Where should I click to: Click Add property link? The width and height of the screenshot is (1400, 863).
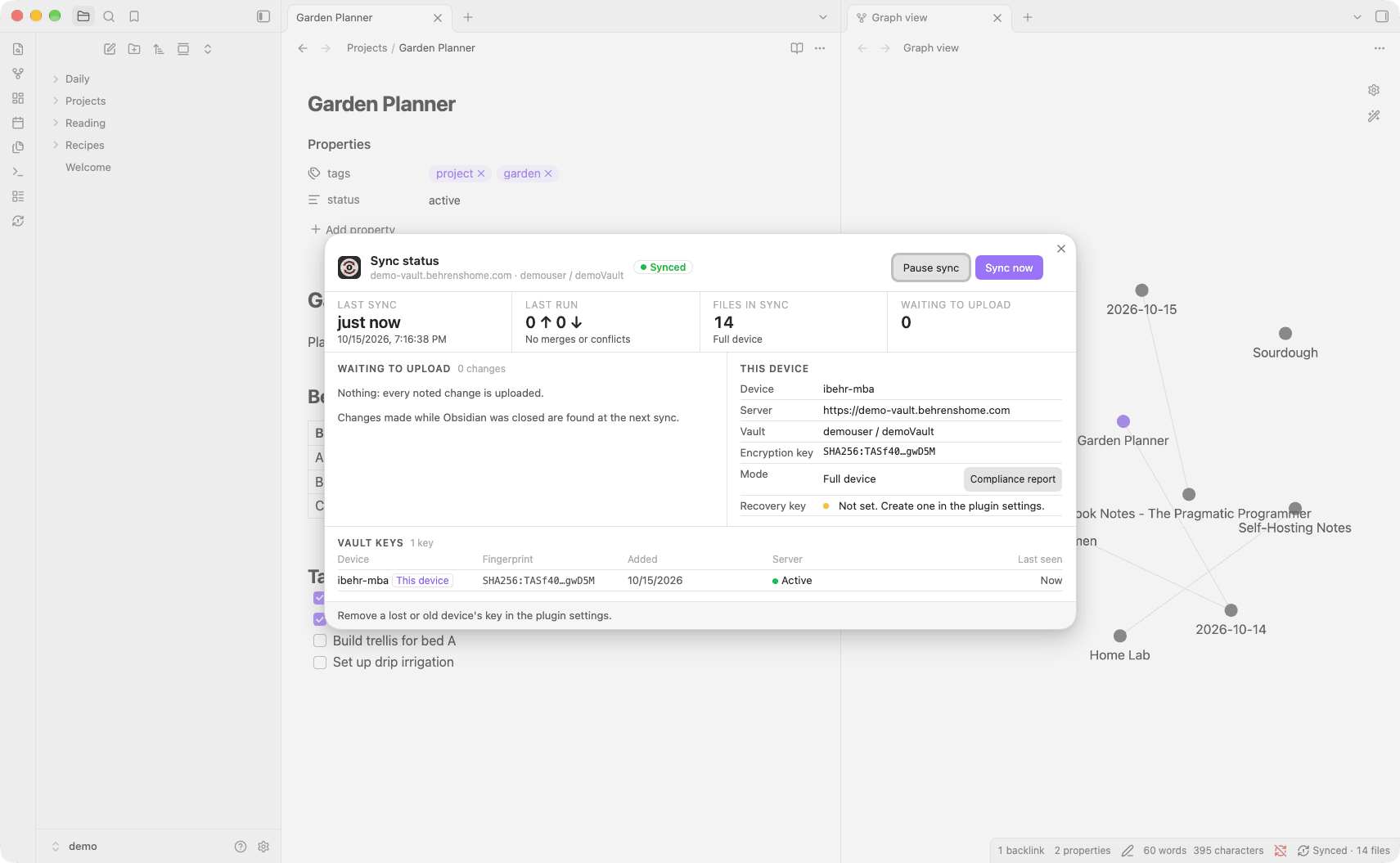pyautogui.click(x=353, y=229)
